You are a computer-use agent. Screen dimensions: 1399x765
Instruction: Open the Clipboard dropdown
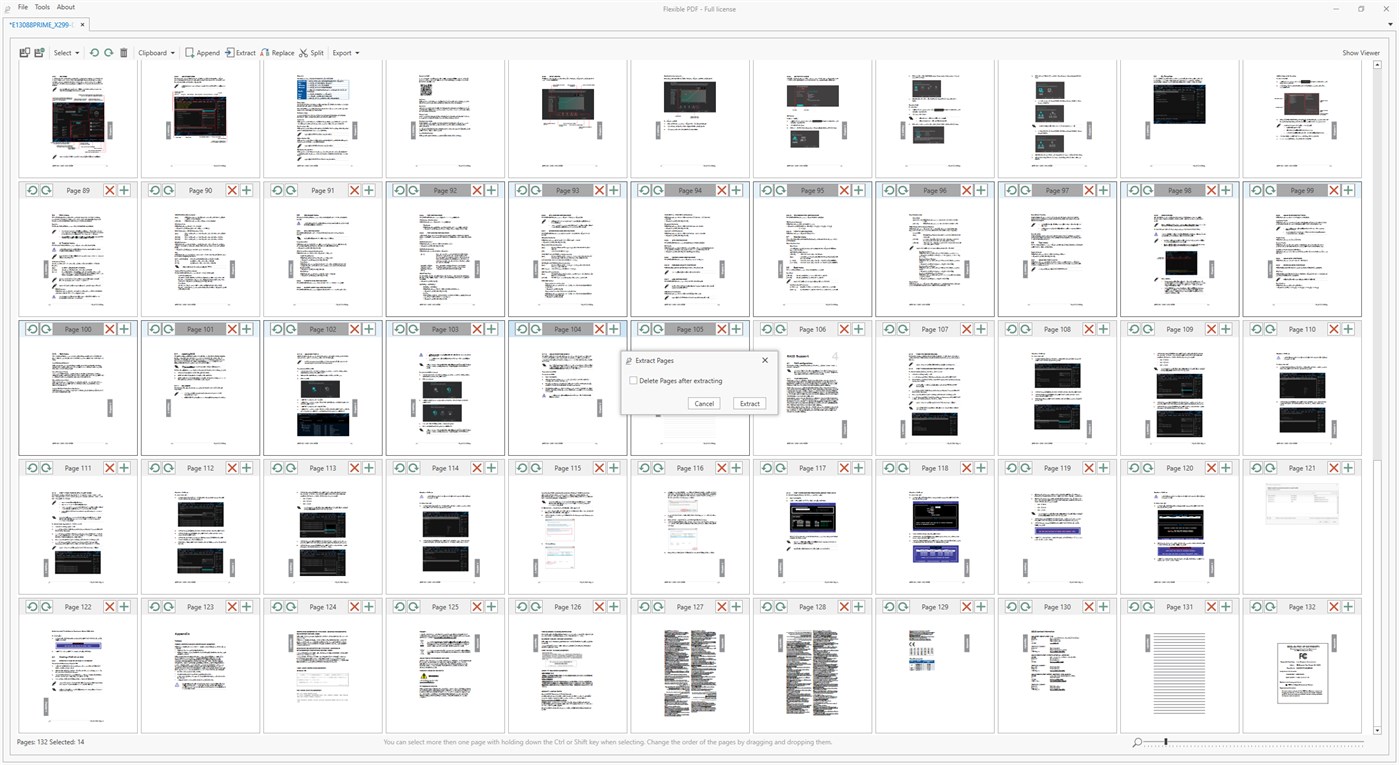click(x=153, y=53)
